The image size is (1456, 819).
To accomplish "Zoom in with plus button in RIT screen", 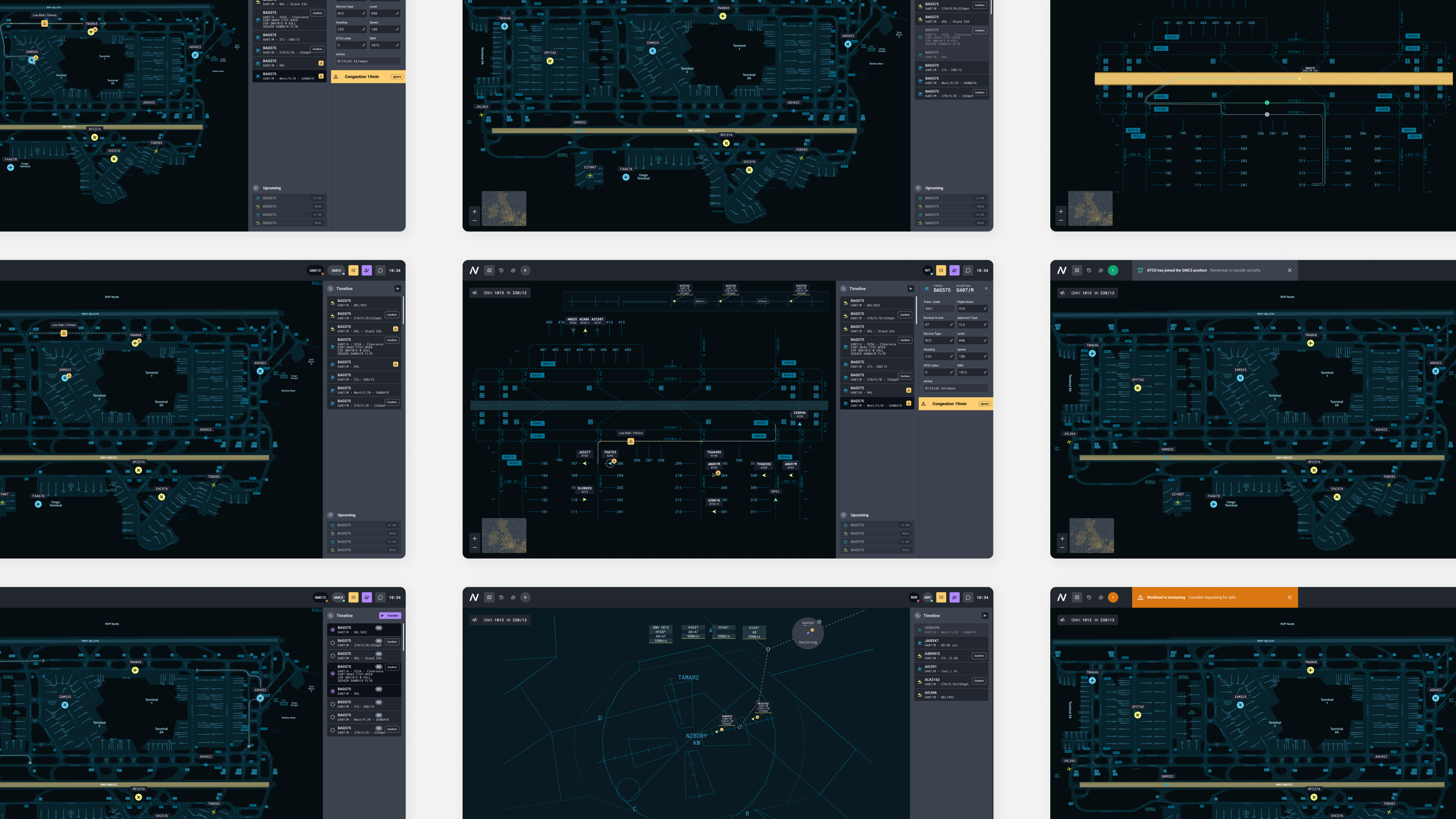I will pyautogui.click(x=474, y=539).
